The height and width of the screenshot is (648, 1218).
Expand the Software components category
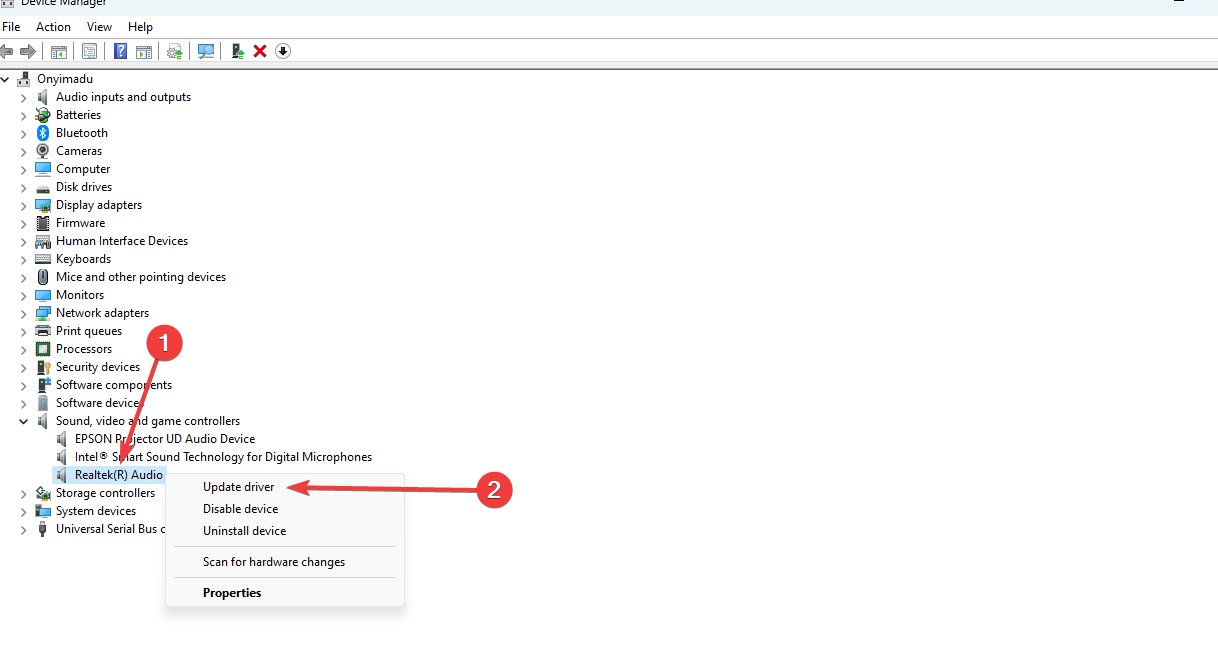pos(24,385)
